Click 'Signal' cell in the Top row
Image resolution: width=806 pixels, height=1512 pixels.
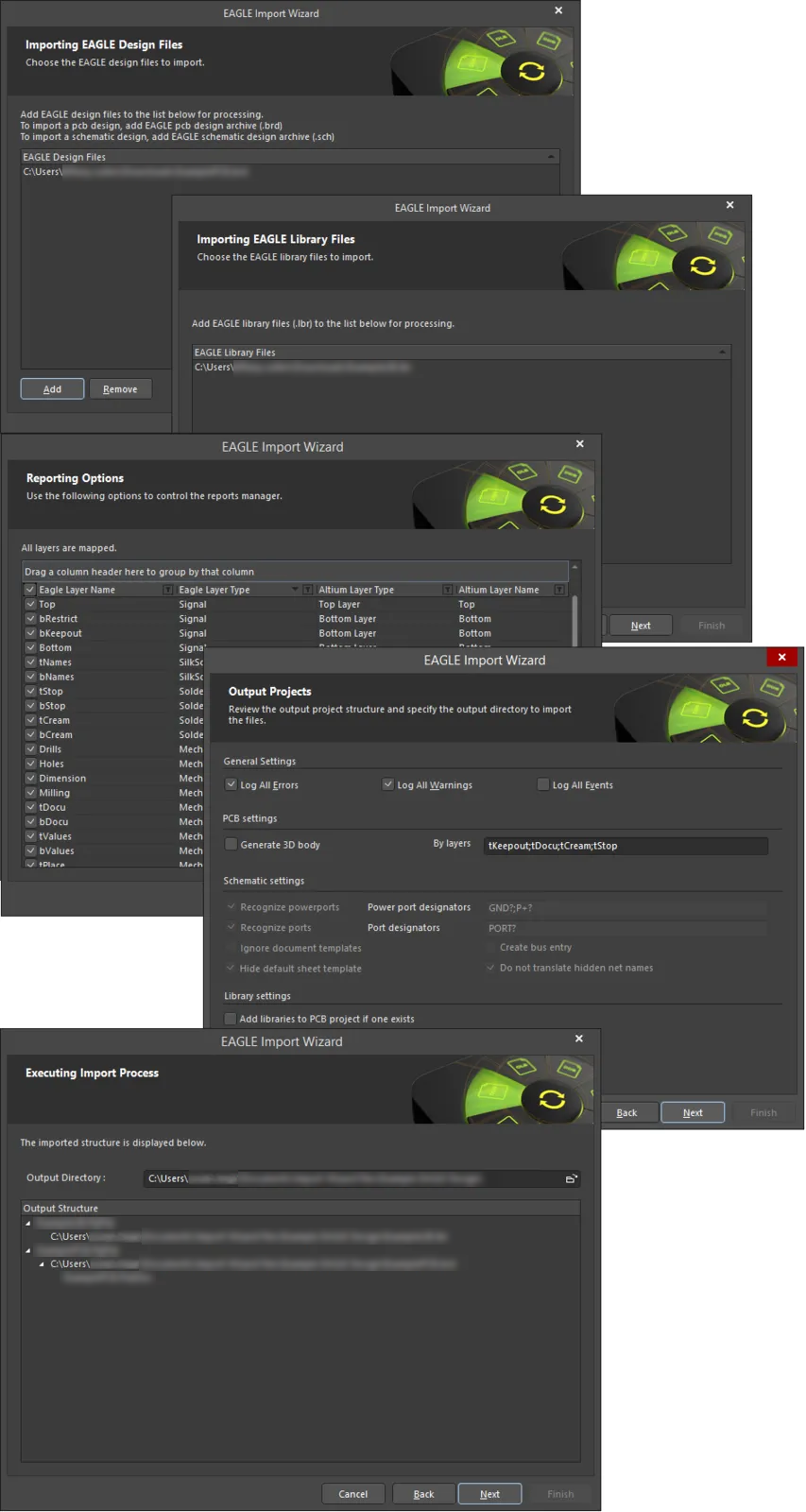point(193,604)
